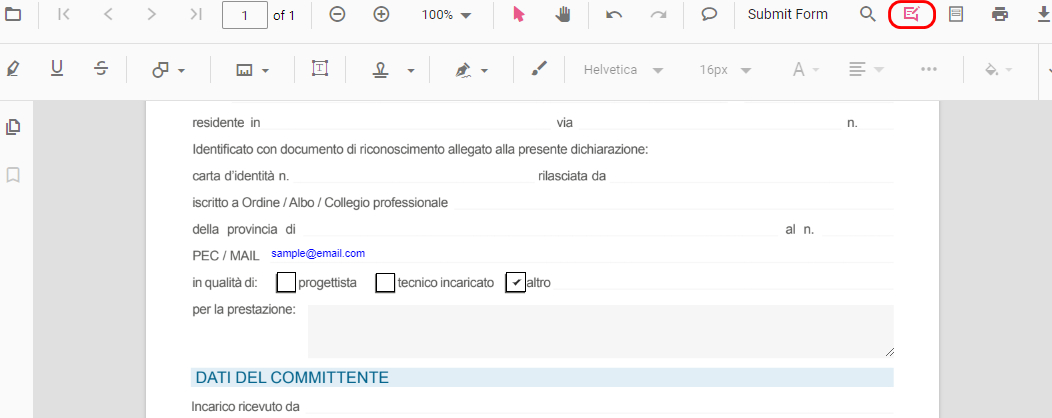Open the 100% zoom level dropdown
The width and height of the screenshot is (1052, 418).
click(446, 15)
